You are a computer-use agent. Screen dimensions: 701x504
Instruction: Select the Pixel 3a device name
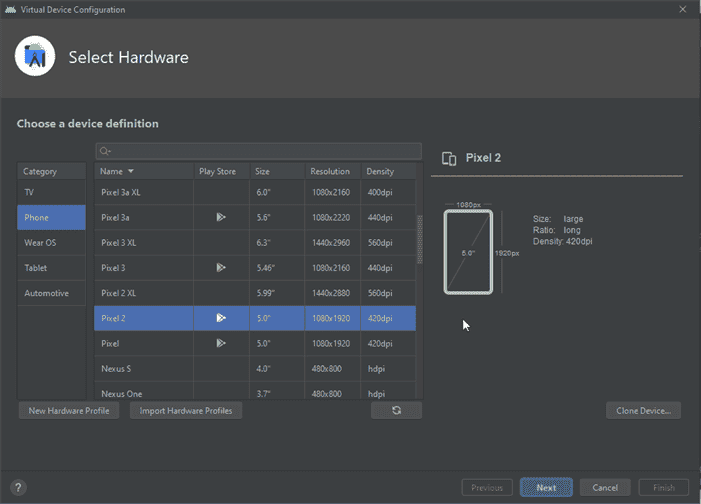pos(115,217)
